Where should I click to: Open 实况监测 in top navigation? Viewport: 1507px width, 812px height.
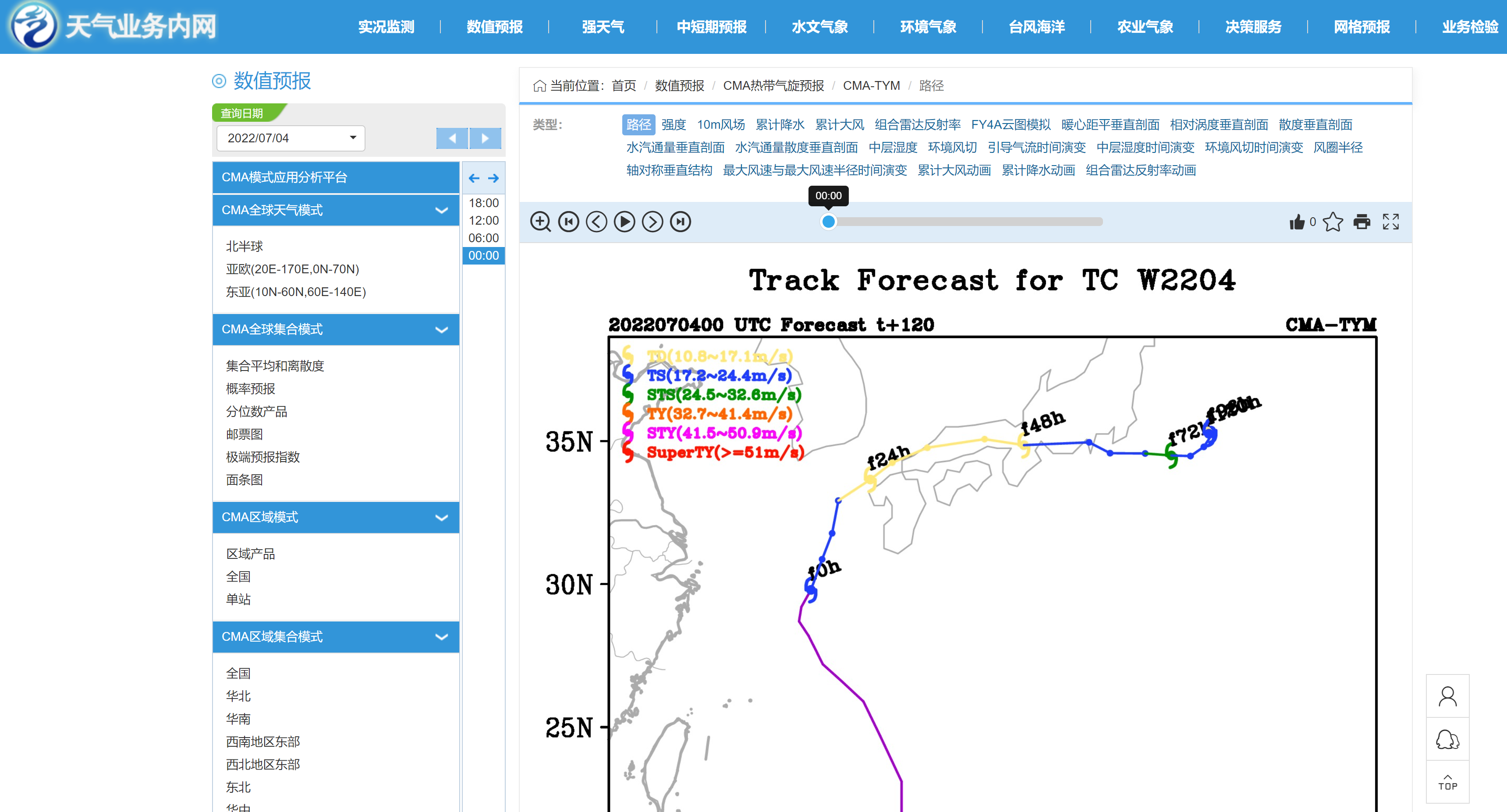[x=386, y=27]
